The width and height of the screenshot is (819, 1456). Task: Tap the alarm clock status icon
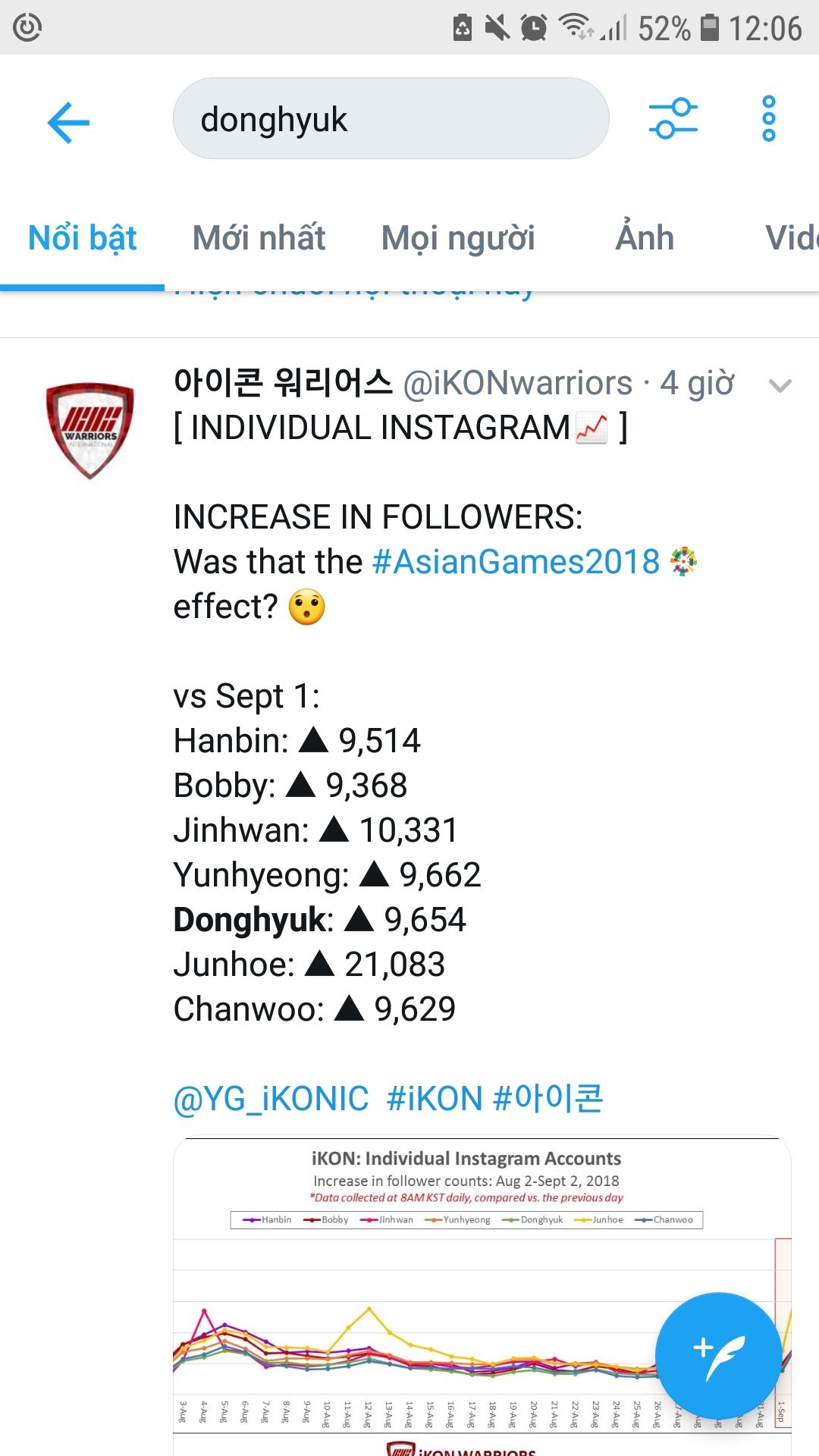tap(534, 28)
